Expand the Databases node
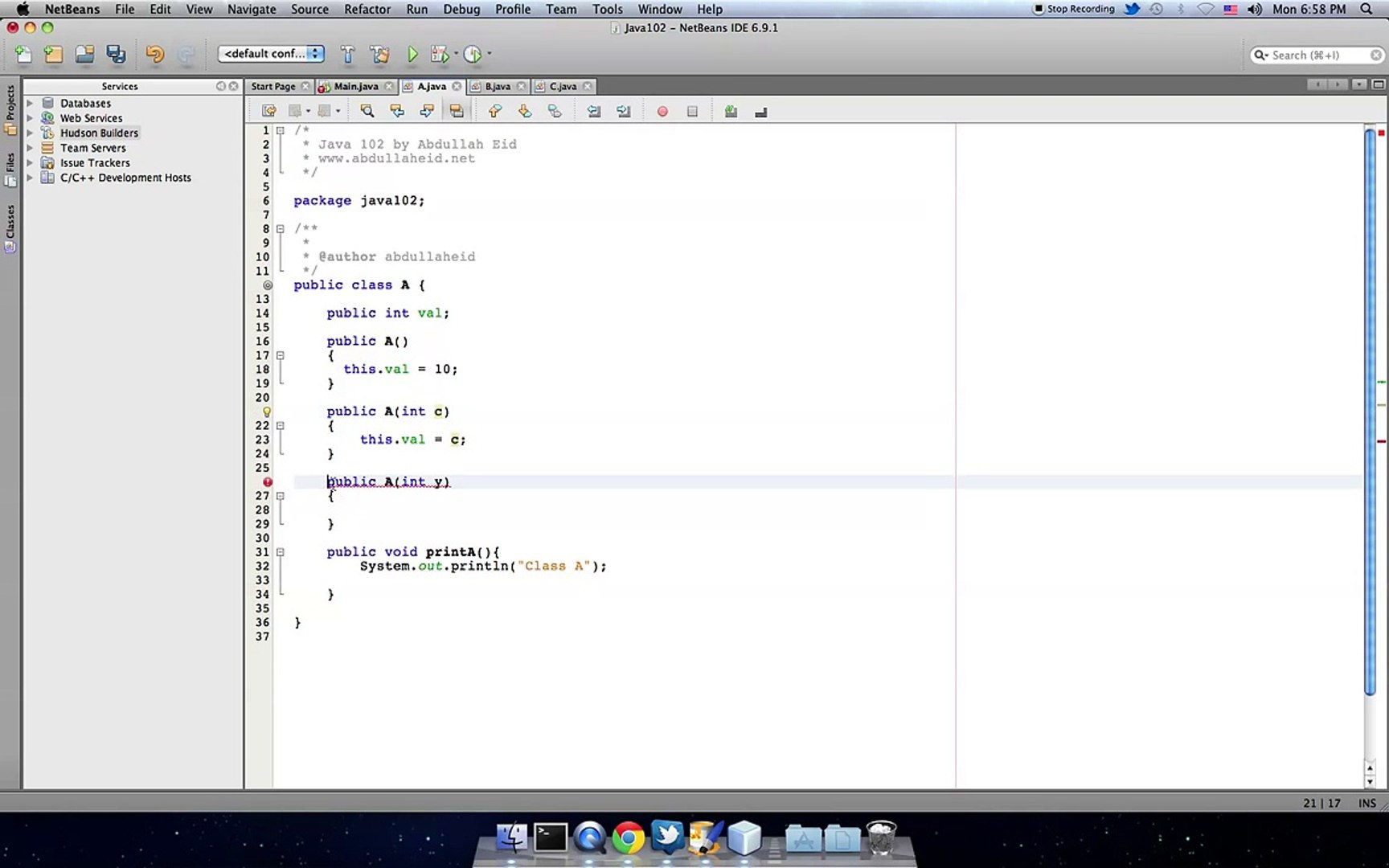This screenshot has height=868, width=1389. pyautogui.click(x=31, y=103)
